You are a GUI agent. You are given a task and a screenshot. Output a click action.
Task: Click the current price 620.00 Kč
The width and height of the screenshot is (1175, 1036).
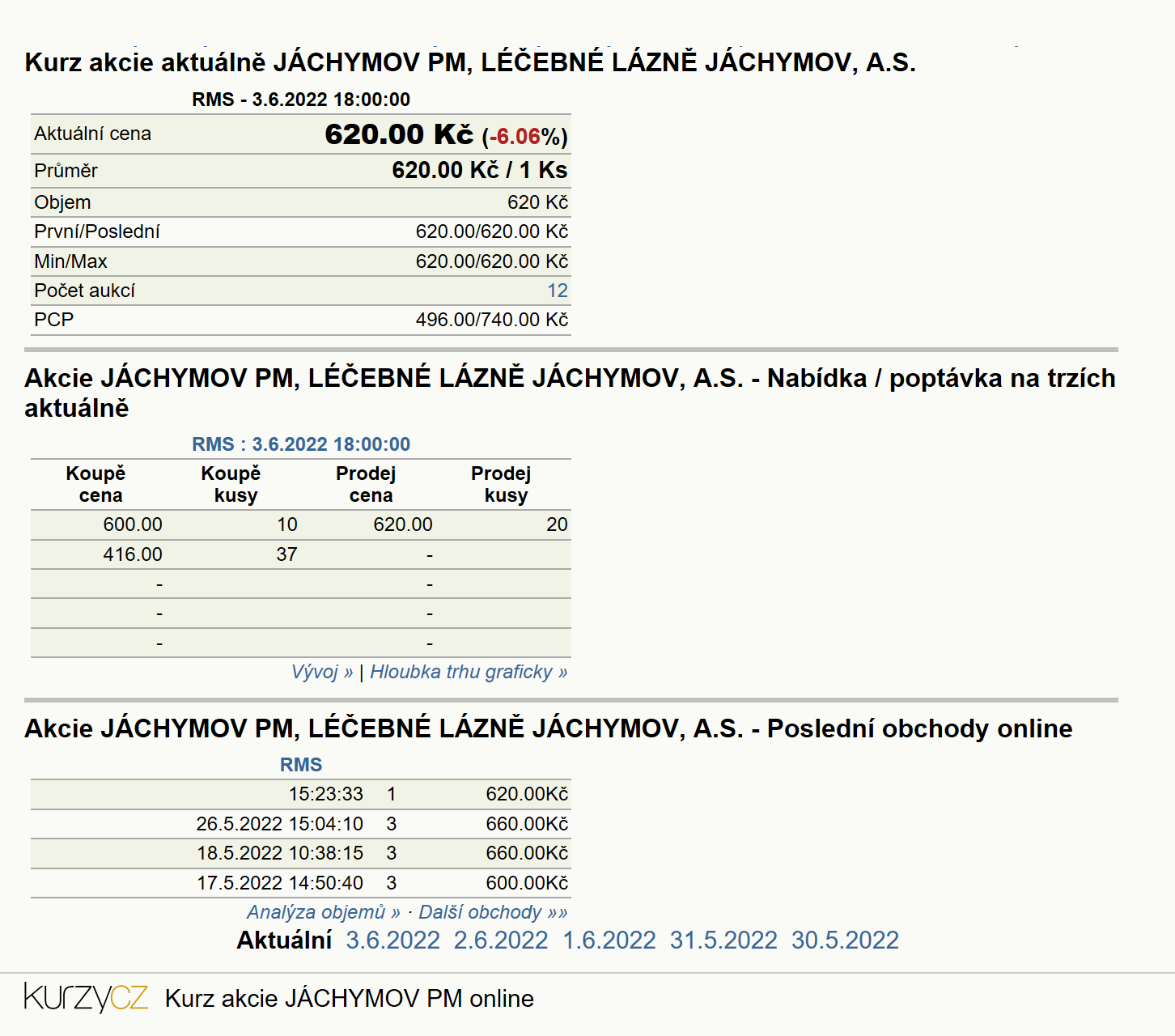(399, 134)
